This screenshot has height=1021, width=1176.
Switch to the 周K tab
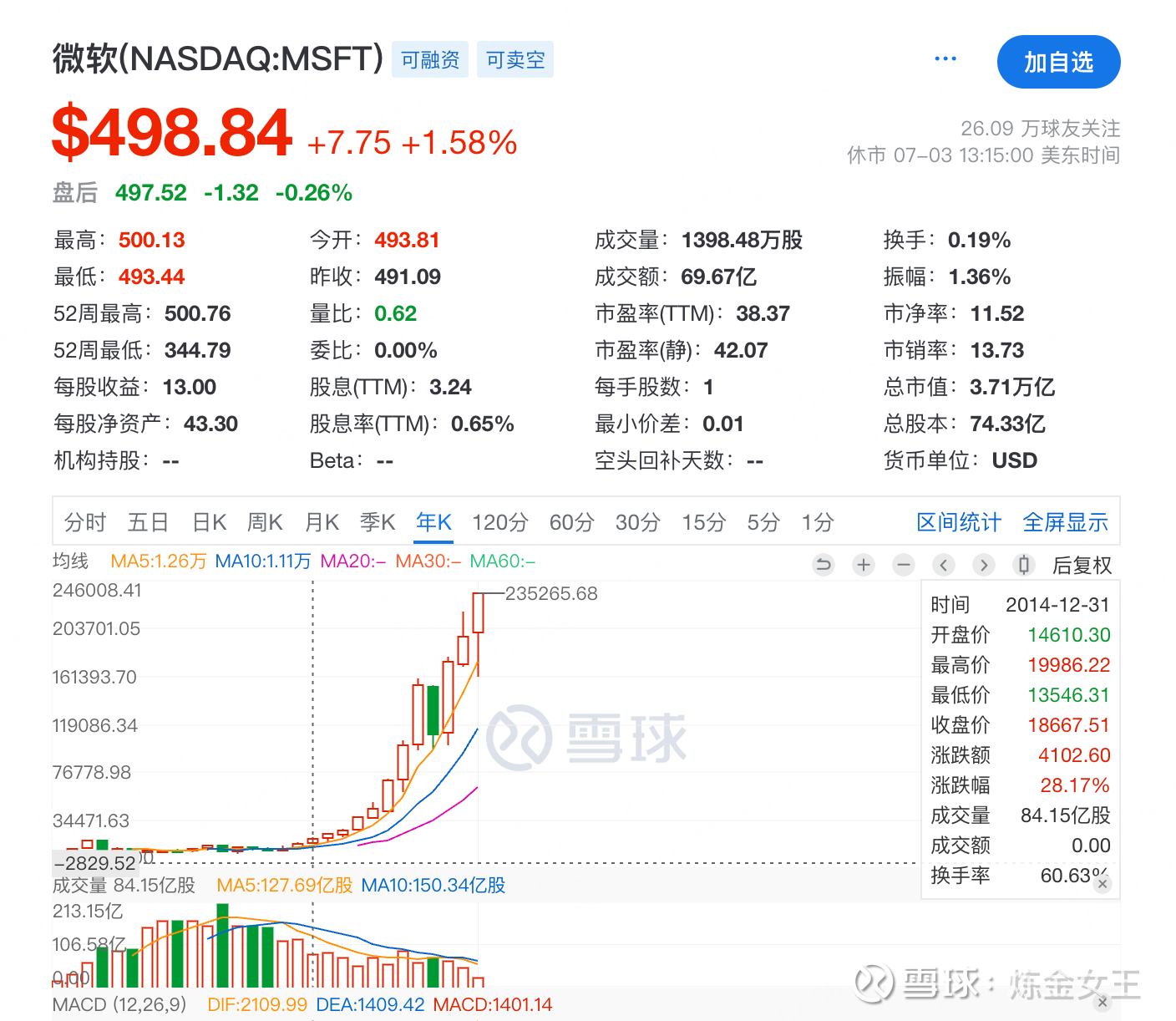pos(266,523)
